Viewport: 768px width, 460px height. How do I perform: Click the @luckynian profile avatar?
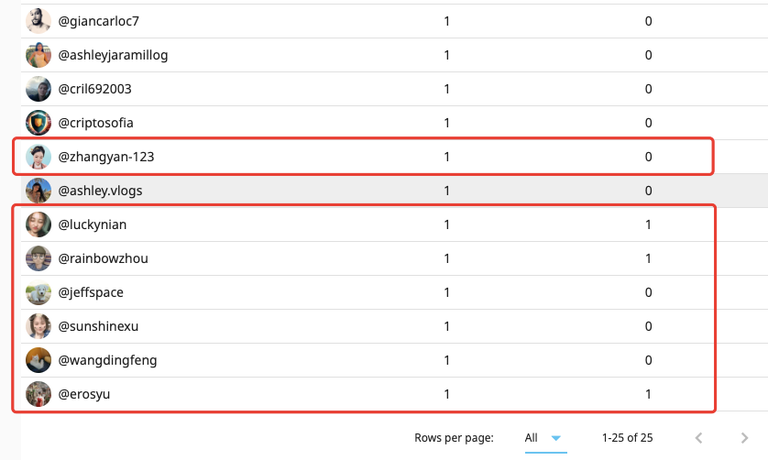point(38,224)
